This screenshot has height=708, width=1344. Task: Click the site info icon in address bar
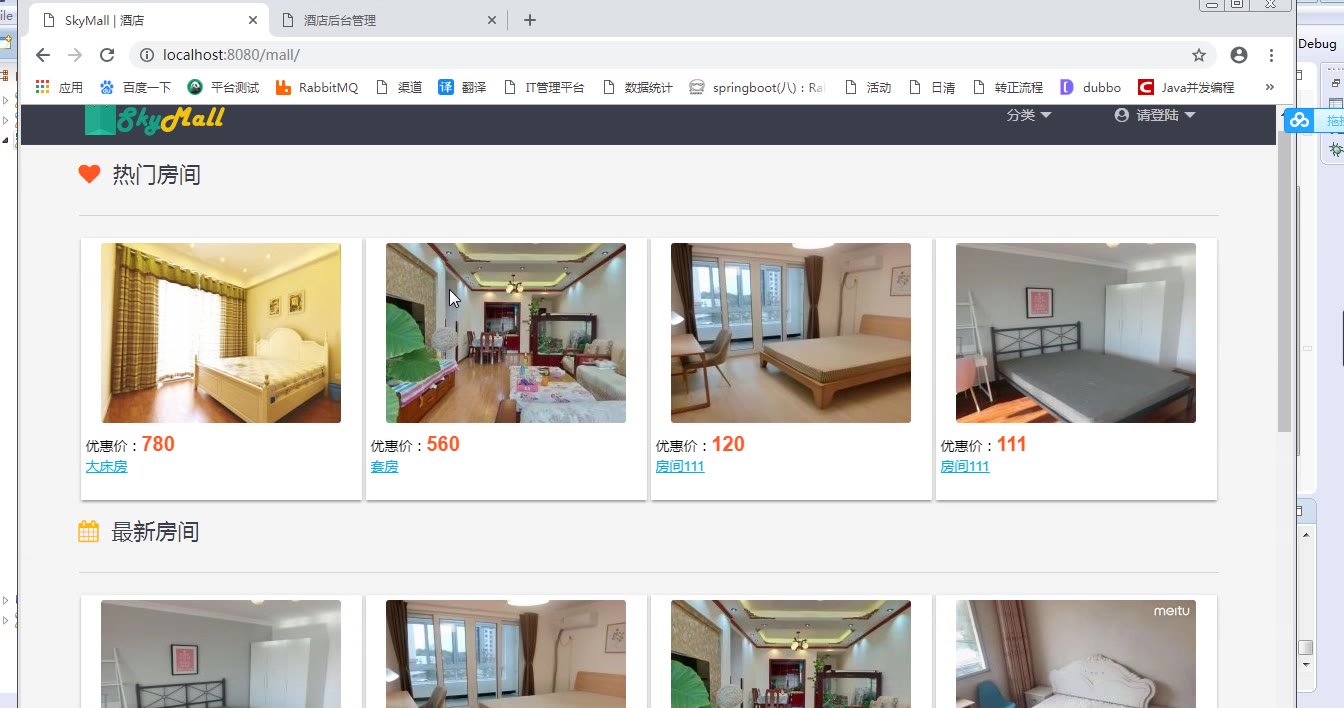(146, 55)
